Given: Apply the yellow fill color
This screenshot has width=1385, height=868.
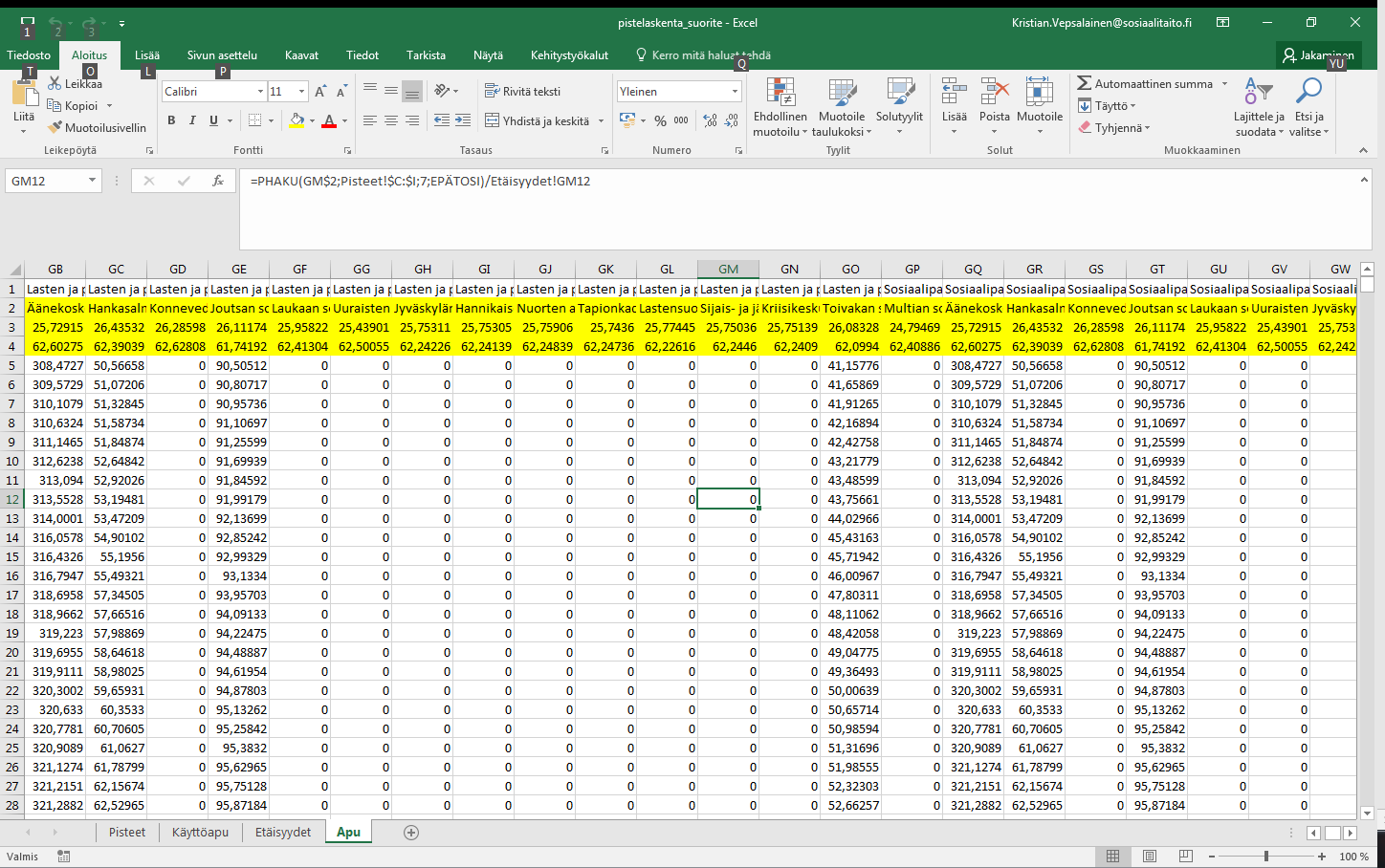Looking at the screenshot, I should click(x=297, y=120).
